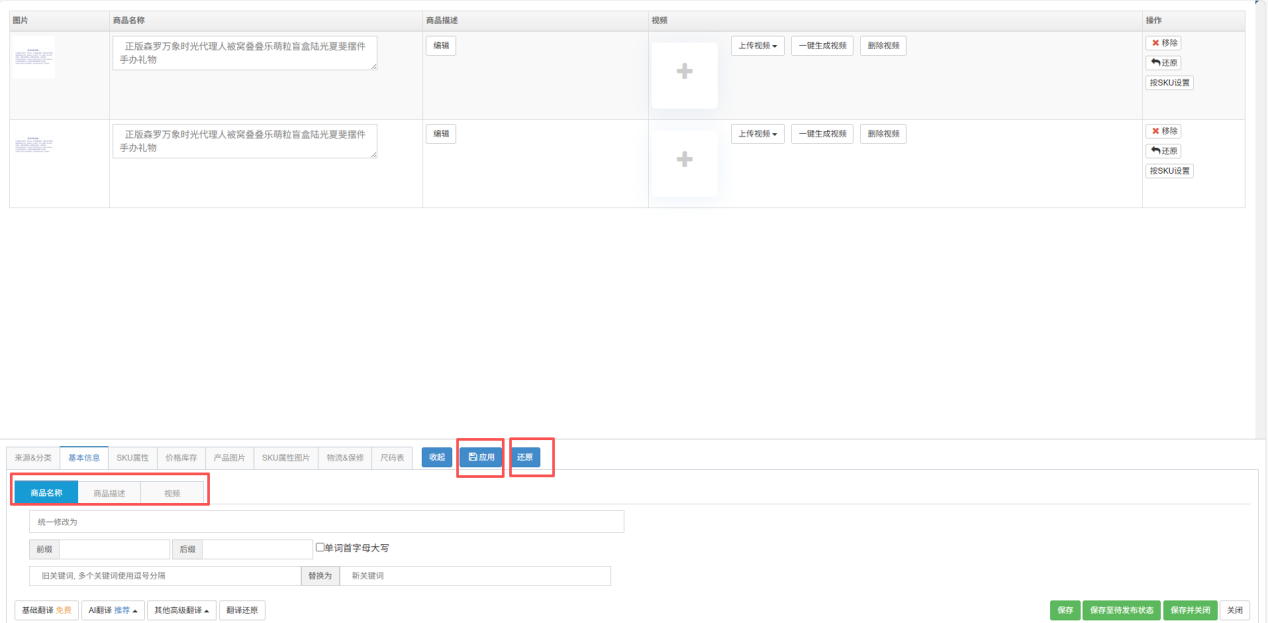Screen dimensions: 1268x623
Task: Enable the 单词首字母大写 checkbox
Action: [x=320, y=547]
